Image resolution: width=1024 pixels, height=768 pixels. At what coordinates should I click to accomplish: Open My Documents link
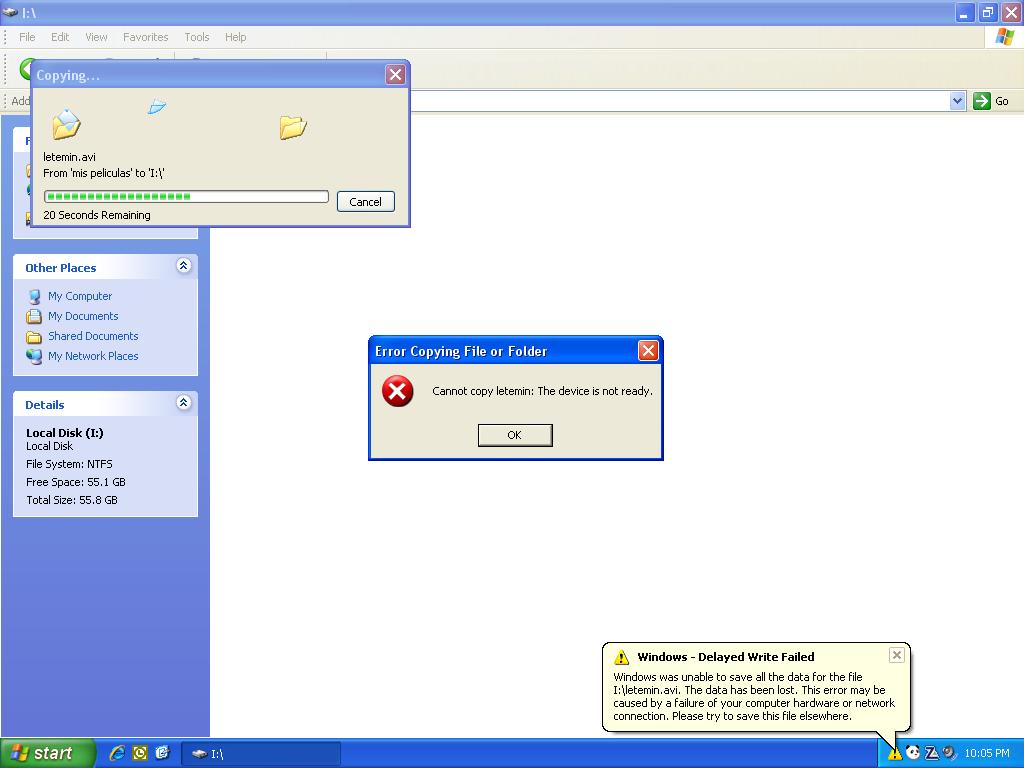coord(83,316)
